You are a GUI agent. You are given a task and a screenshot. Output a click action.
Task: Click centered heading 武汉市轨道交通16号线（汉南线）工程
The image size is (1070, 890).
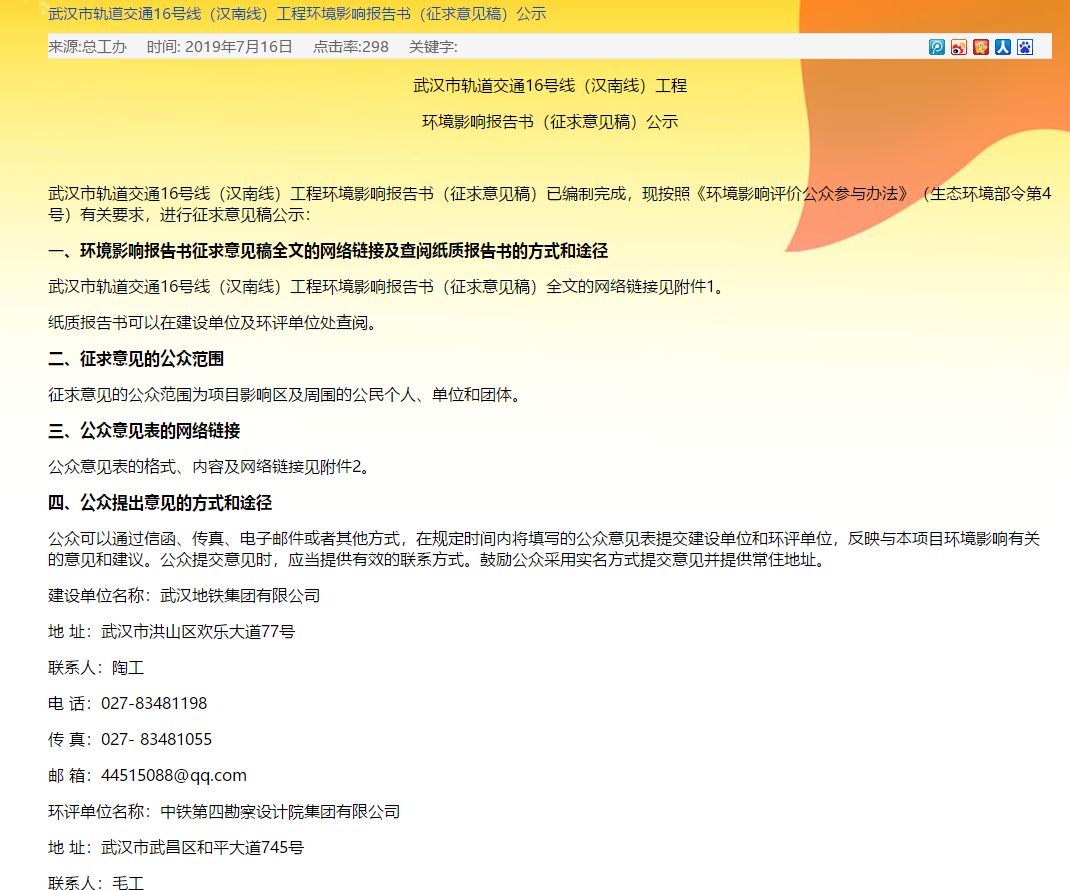(x=550, y=85)
